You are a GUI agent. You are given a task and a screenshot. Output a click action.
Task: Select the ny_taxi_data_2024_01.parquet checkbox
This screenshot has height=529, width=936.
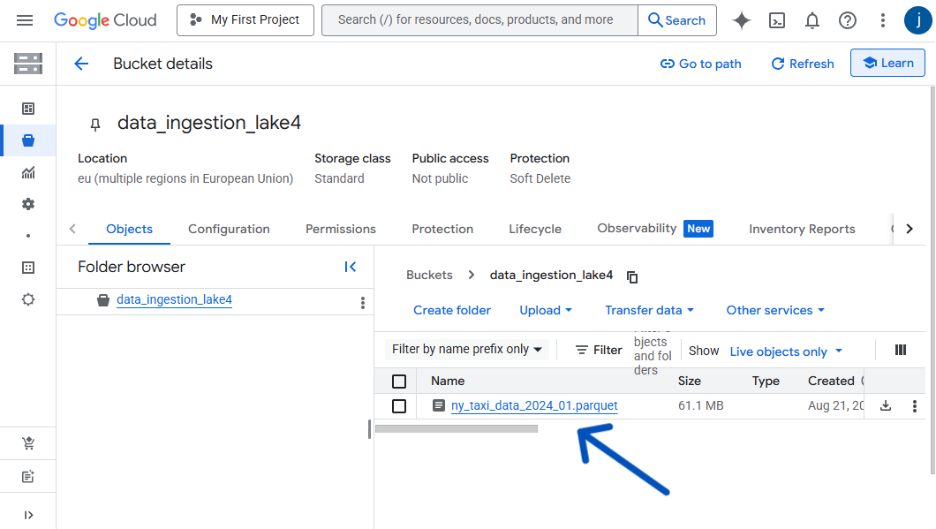point(399,406)
